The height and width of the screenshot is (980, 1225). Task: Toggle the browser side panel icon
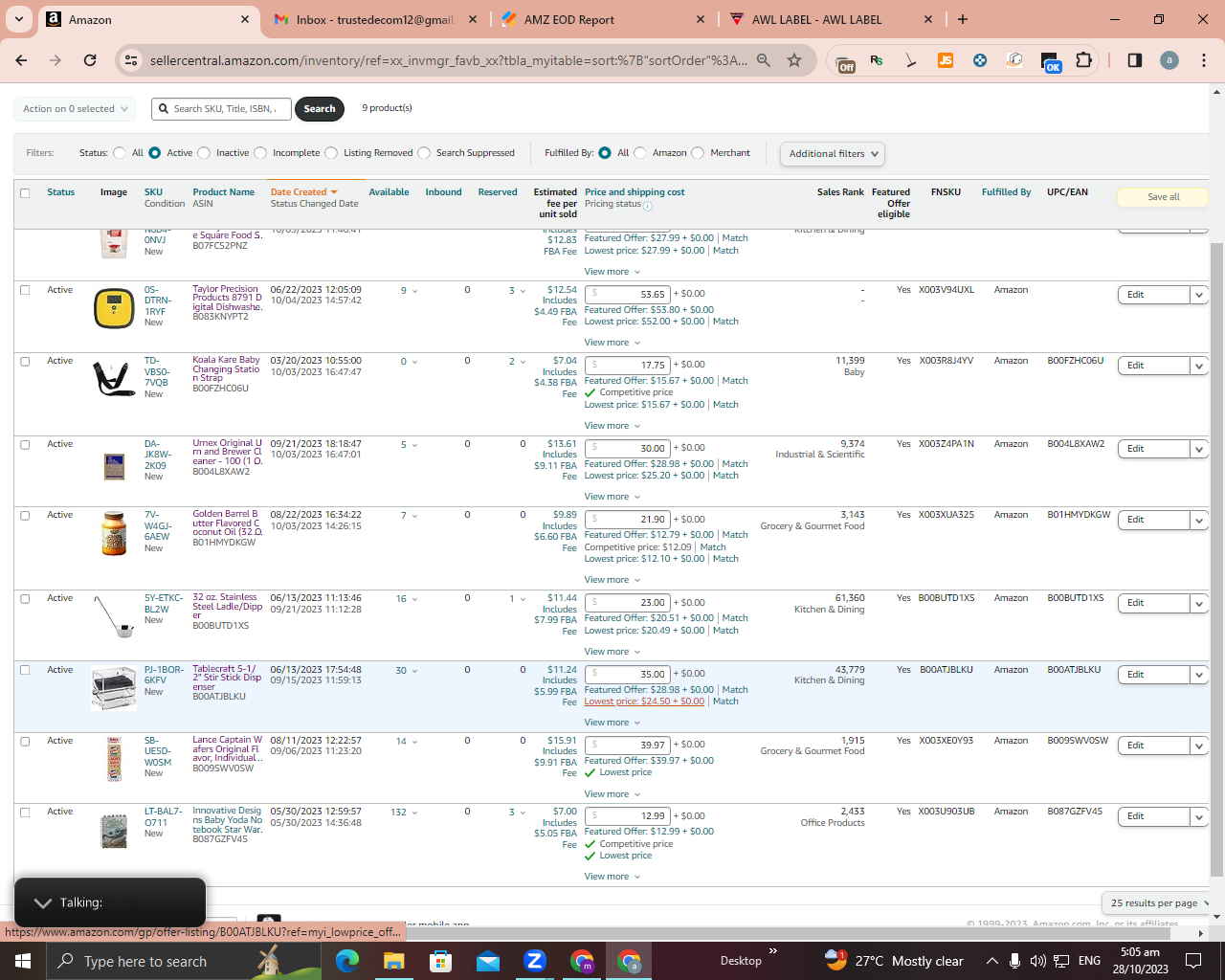pyautogui.click(x=1135, y=60)
